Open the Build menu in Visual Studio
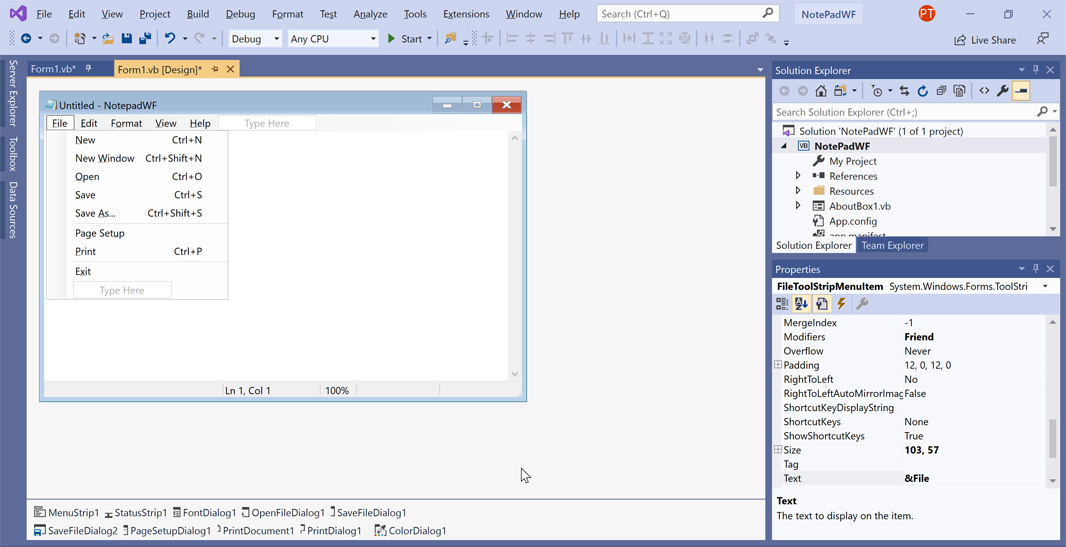Image resolution: width=1066 pixels, height=547 pixels. [x=197, y=14]
